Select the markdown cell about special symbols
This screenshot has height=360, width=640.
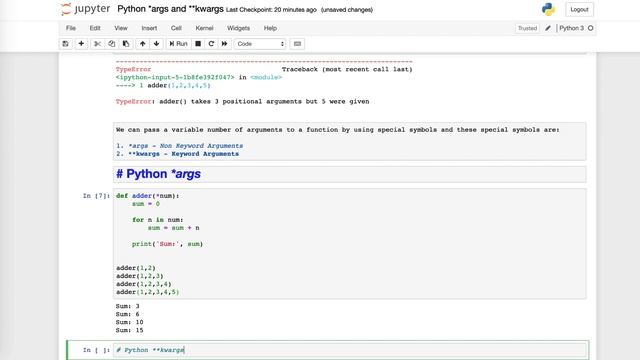(x=350, y=142)
